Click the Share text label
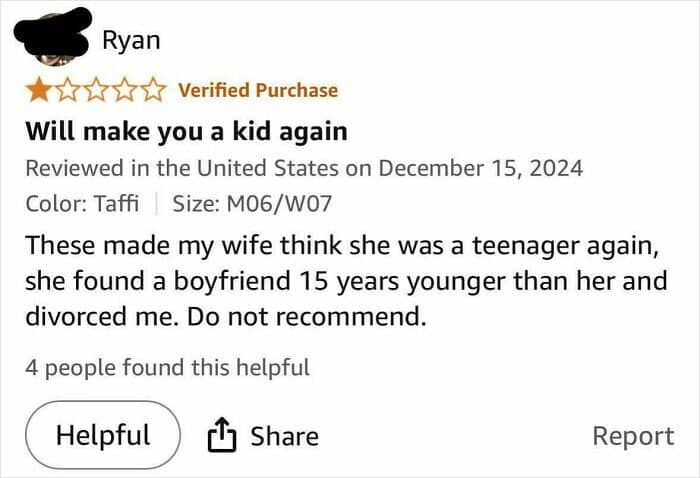 click(284, 436)
